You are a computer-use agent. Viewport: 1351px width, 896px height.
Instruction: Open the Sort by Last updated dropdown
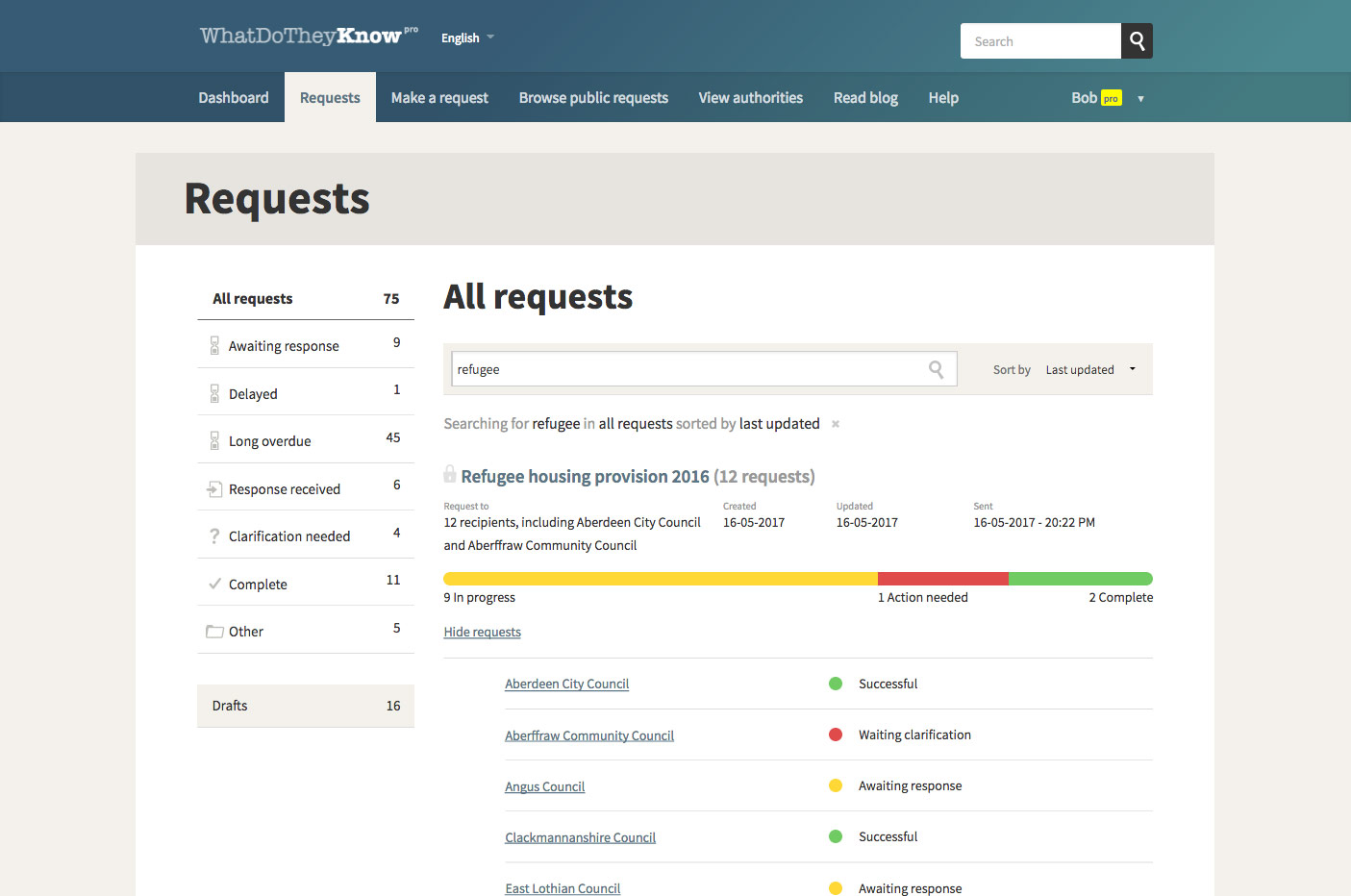tap(1089, 370)
